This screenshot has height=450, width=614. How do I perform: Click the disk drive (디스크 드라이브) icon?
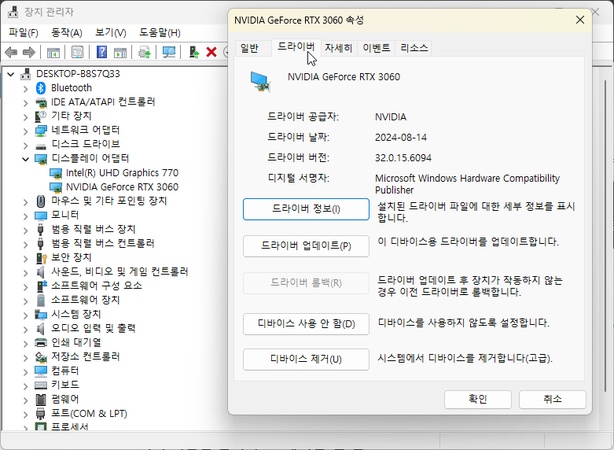[x=41, y=145]
